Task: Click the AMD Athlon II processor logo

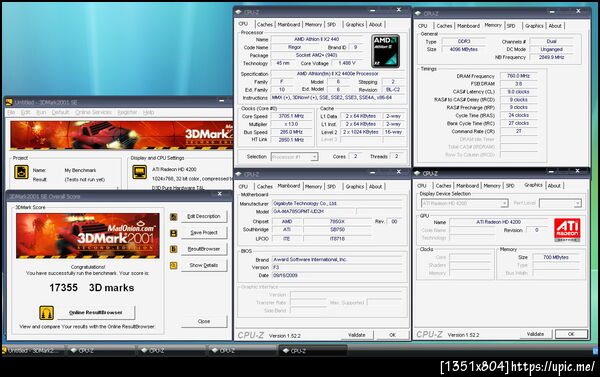Action: point(385,51)
